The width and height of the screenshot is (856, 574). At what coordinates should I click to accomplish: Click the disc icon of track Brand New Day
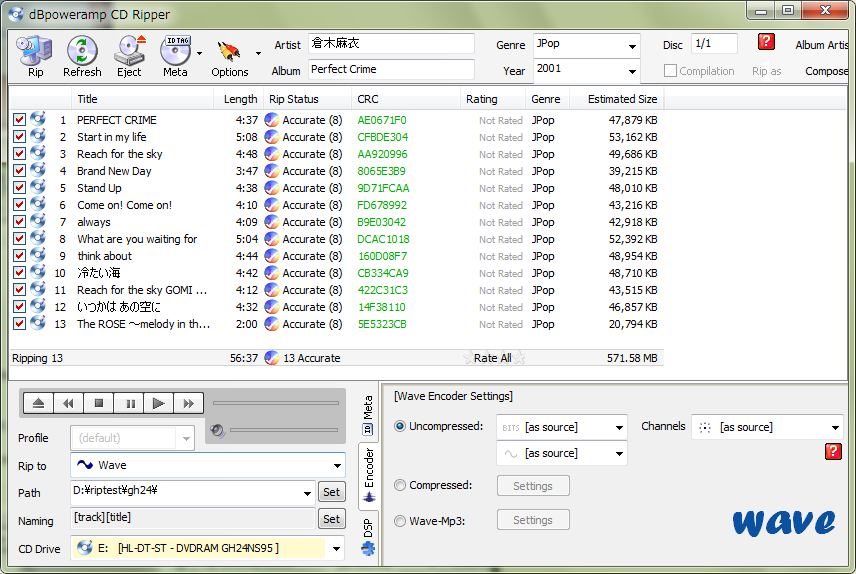pos(38,170)
